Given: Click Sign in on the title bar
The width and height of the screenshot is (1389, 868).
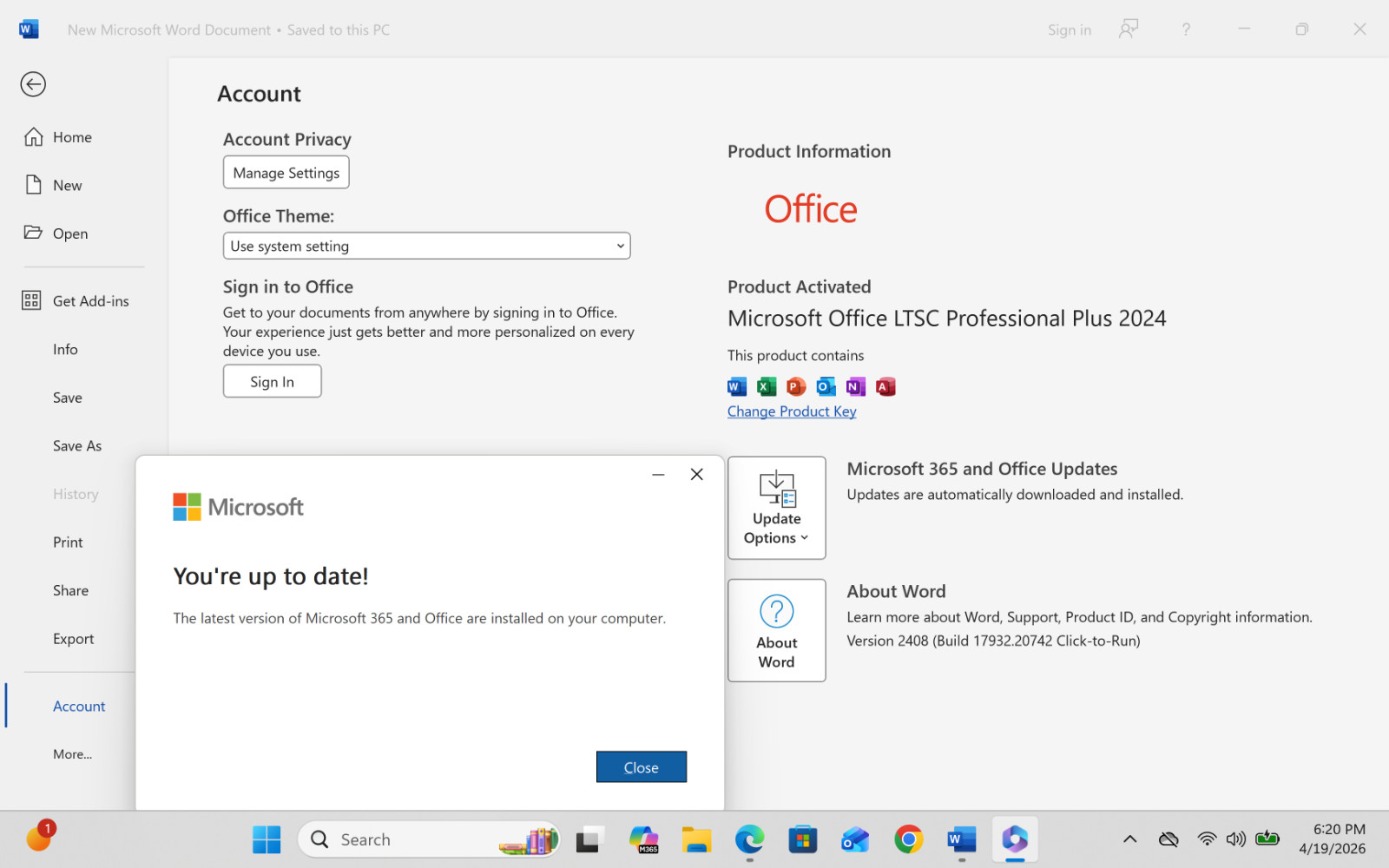Looking at the screenshot, I should click(x=1070, y=30).
